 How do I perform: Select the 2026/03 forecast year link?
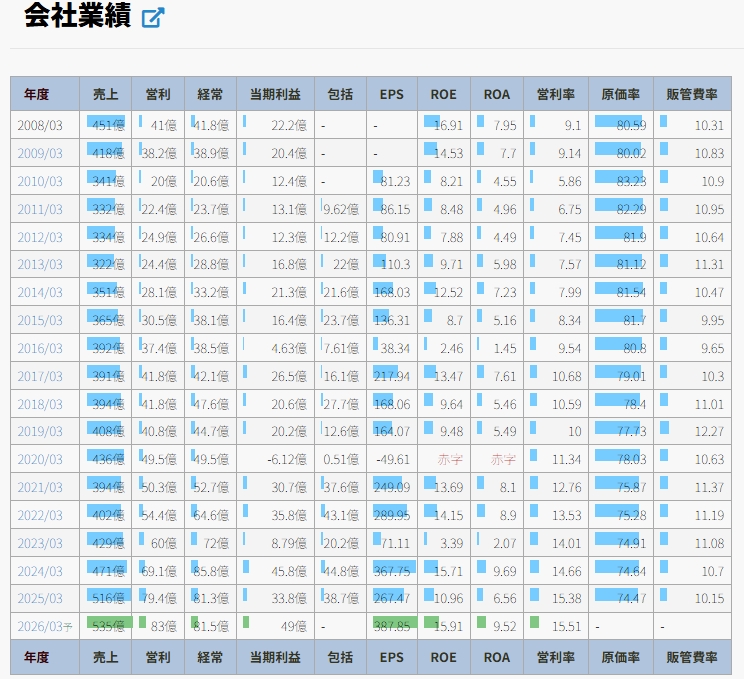pyautogui.click(x=42, y=628)
